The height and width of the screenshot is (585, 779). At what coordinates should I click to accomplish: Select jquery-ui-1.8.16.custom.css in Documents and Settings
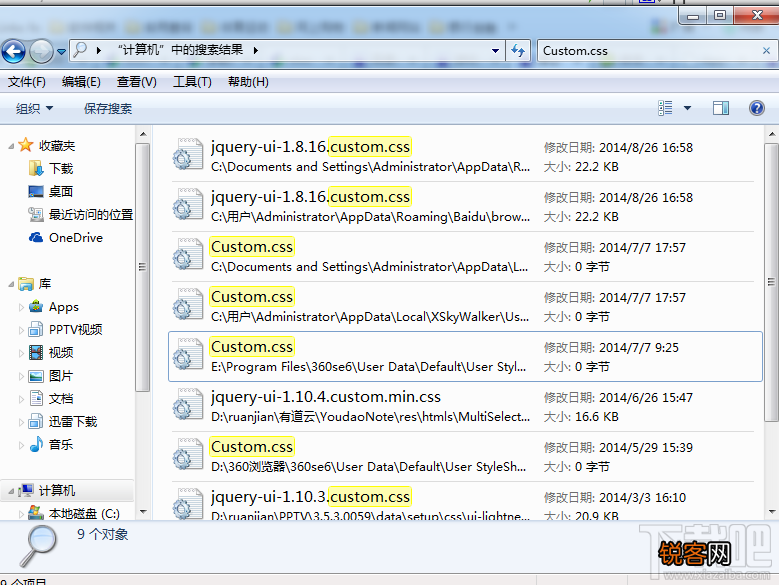click(464, 156)
